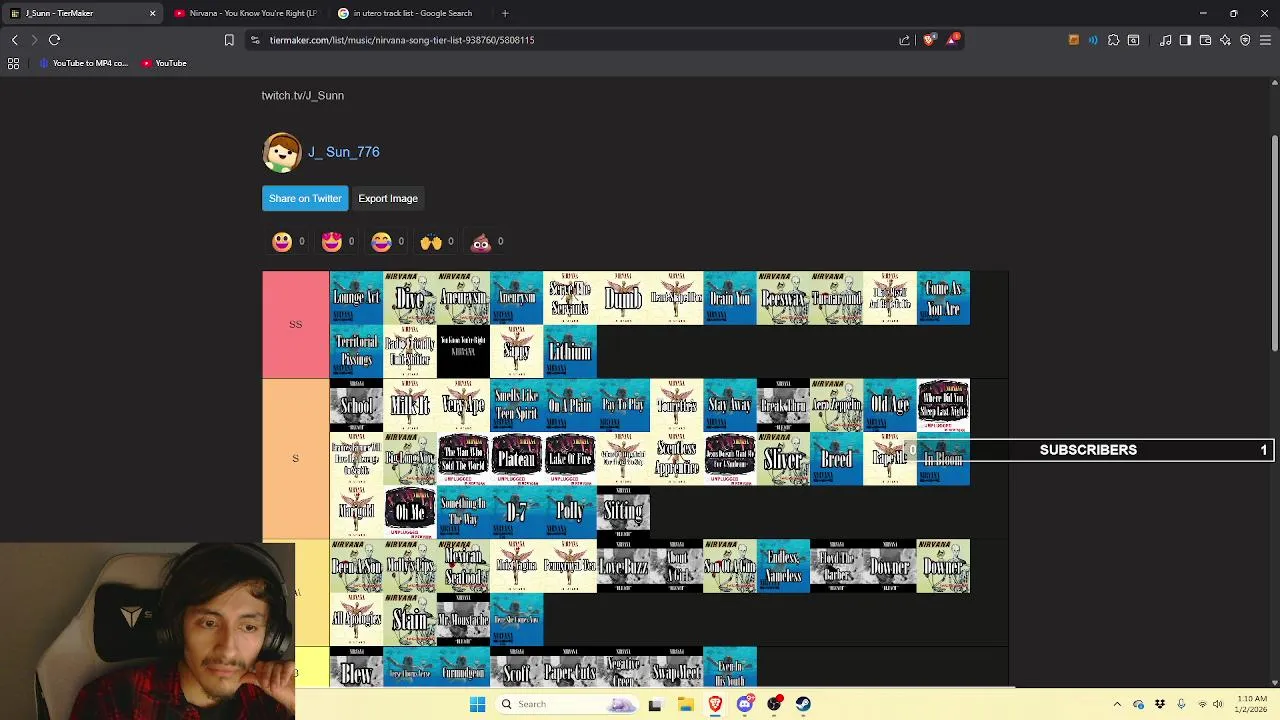1280x720 pixels.
Task: Open the share icon in address bar
Action: [x=905, y=40]
